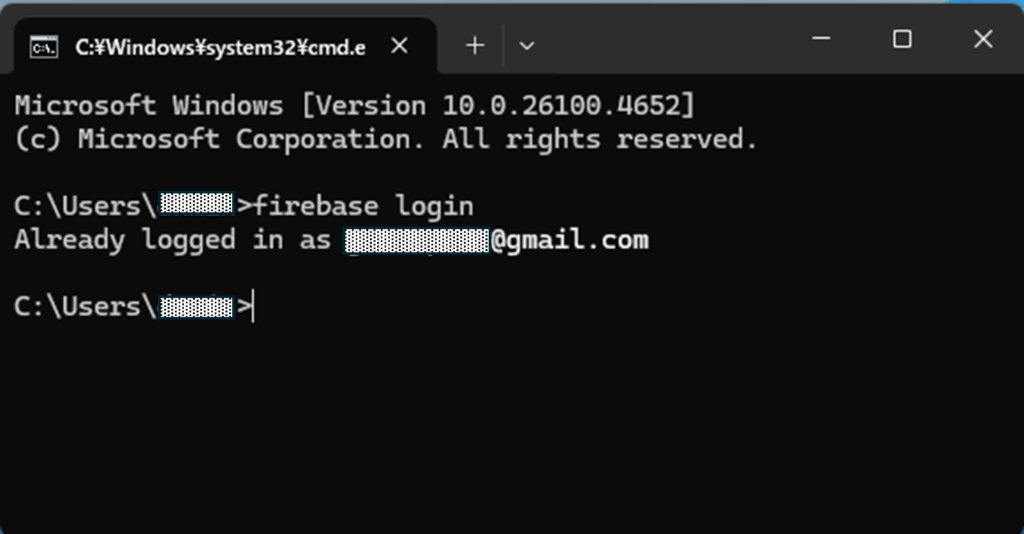The height and width of the screenshot is (534, 1024).
Task: Minimize the terminal window
Action: (821, 39)
